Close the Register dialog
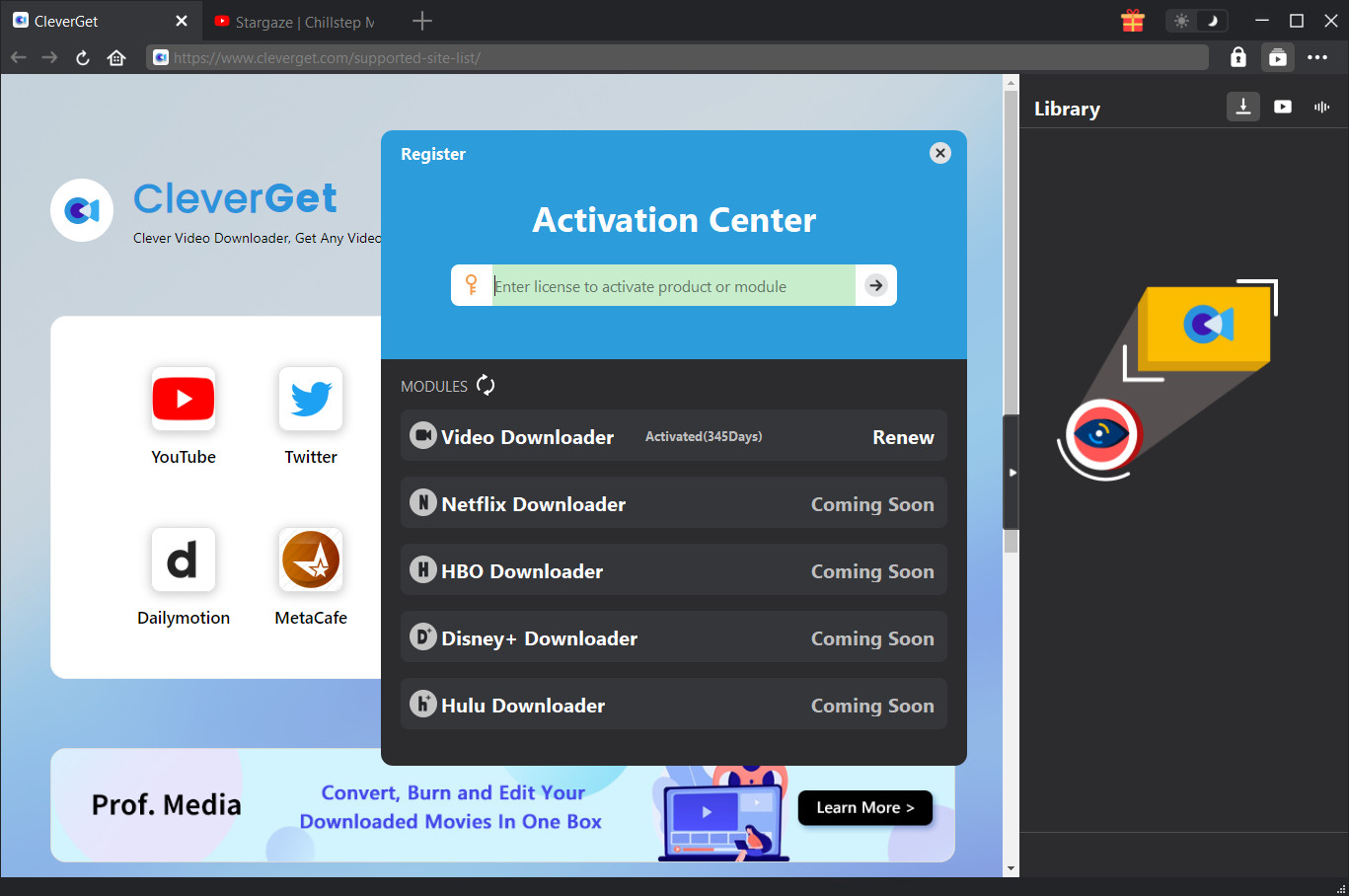Viewport: 1349px width, 896px height. (940, 153)
